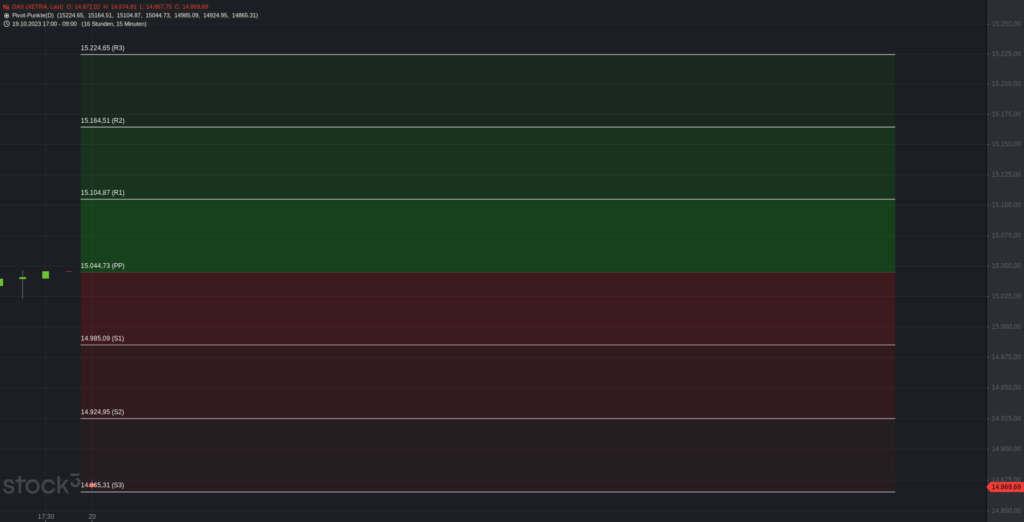Click the 15.250,00 value on price axis
Image resolution: width=1024 pixels, height=522 pixels.
tap(1006, 24)
